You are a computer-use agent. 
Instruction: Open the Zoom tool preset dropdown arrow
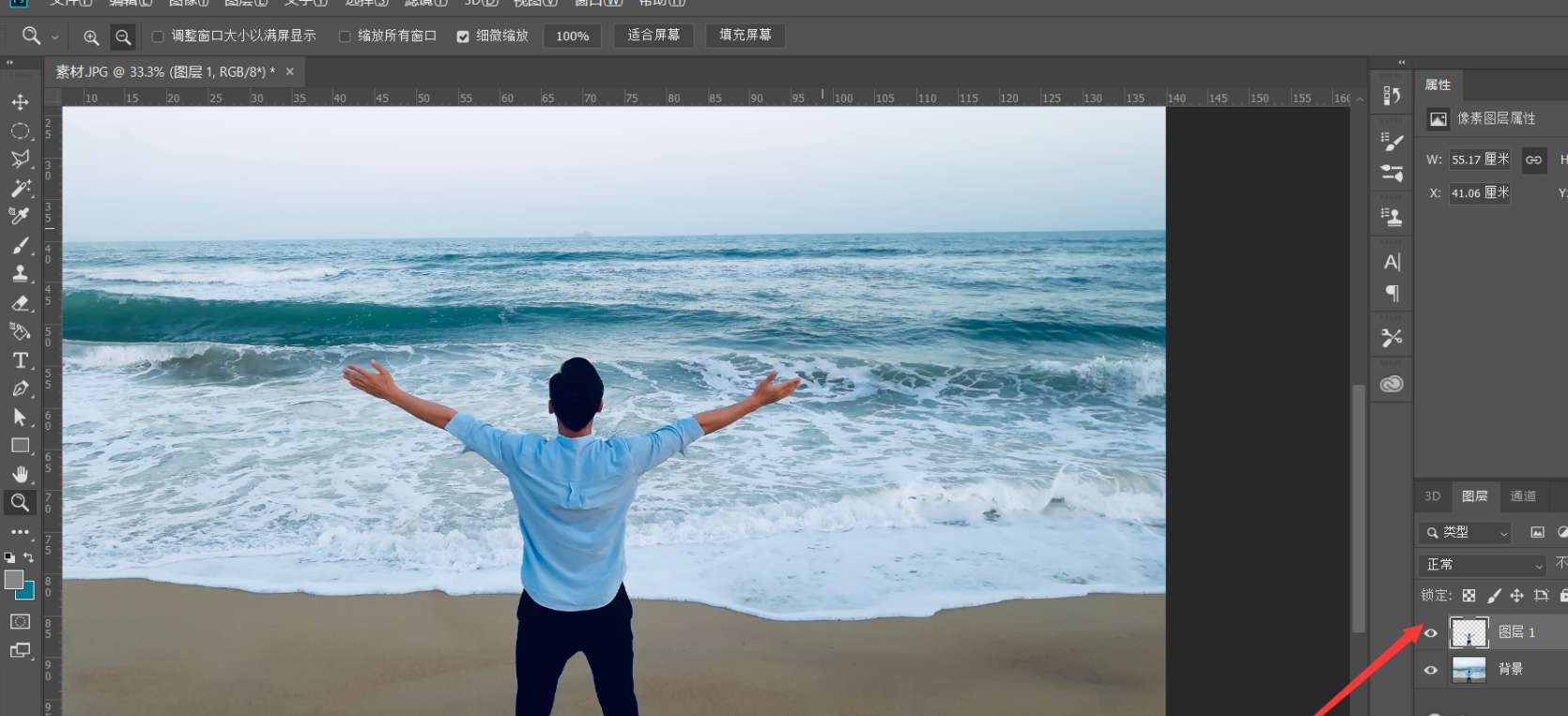54,37
